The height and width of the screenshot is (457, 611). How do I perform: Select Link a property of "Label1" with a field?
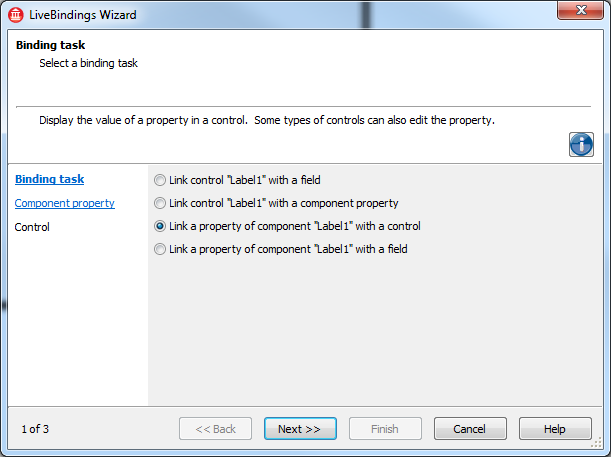point(281,249)
